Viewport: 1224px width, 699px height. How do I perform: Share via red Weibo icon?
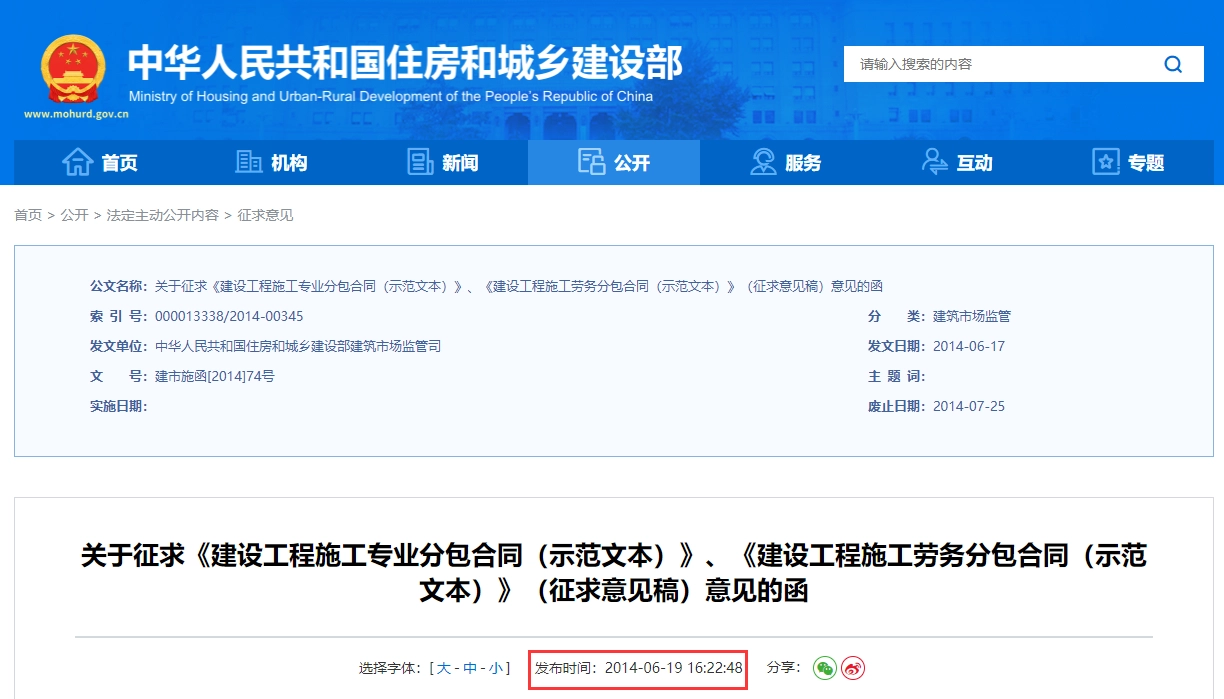pos(852,668)
